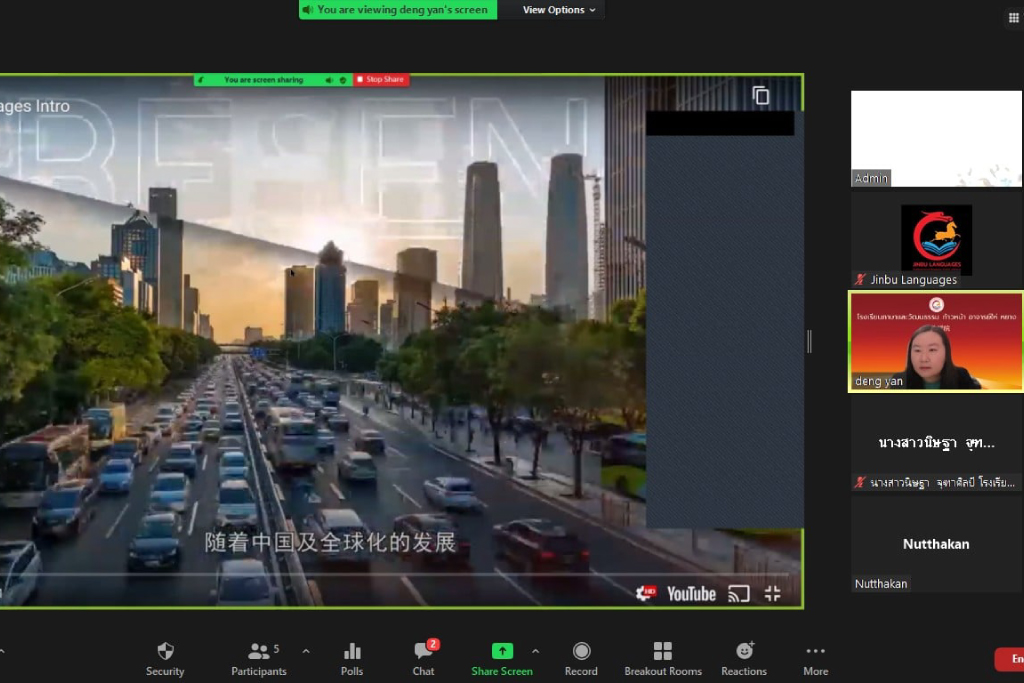Click the green shield icon in sharing toolbar
The width and height of the screenshot is (1024, 683).
(x=343, y=80)
